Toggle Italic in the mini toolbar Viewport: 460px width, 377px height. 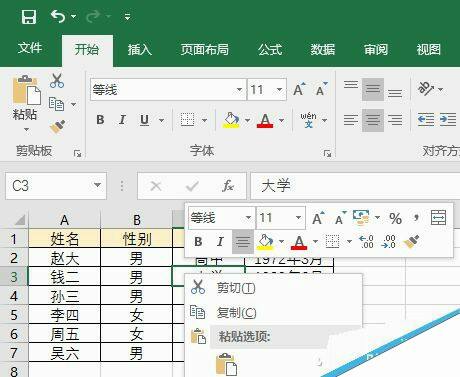coord(220,241)
